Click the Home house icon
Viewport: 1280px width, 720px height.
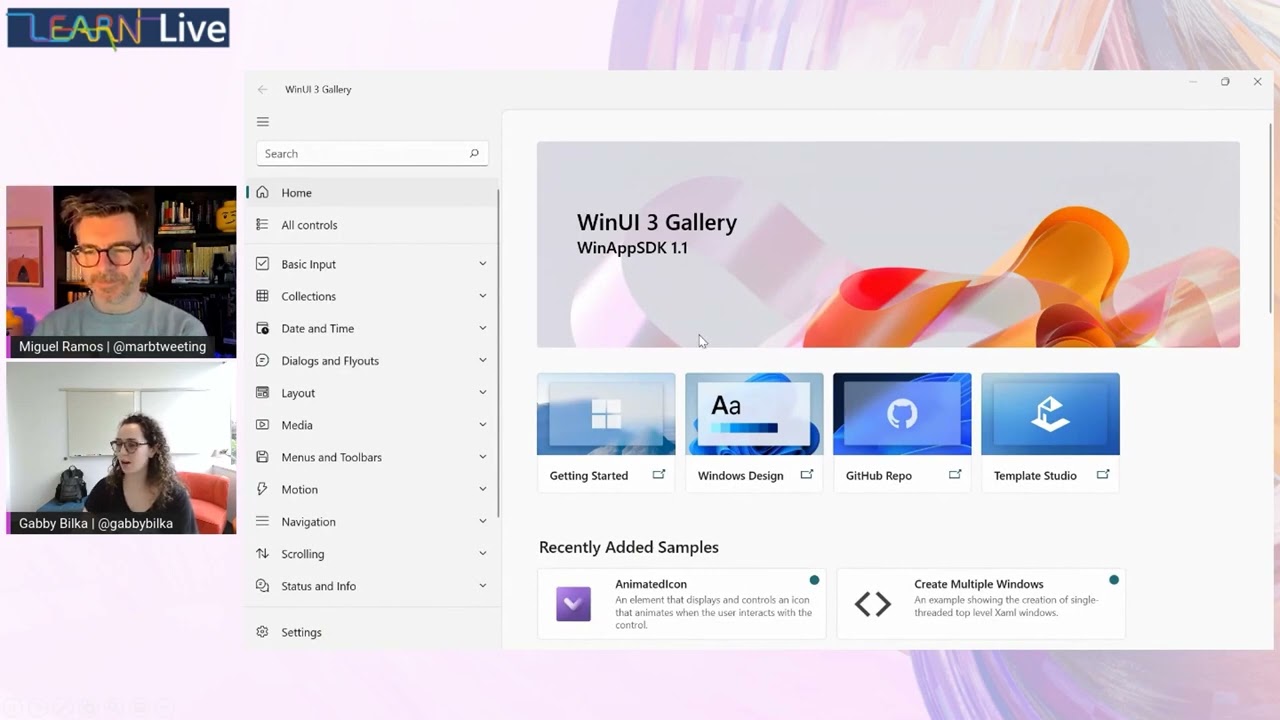pyautogui.click(x=262, y=192)
